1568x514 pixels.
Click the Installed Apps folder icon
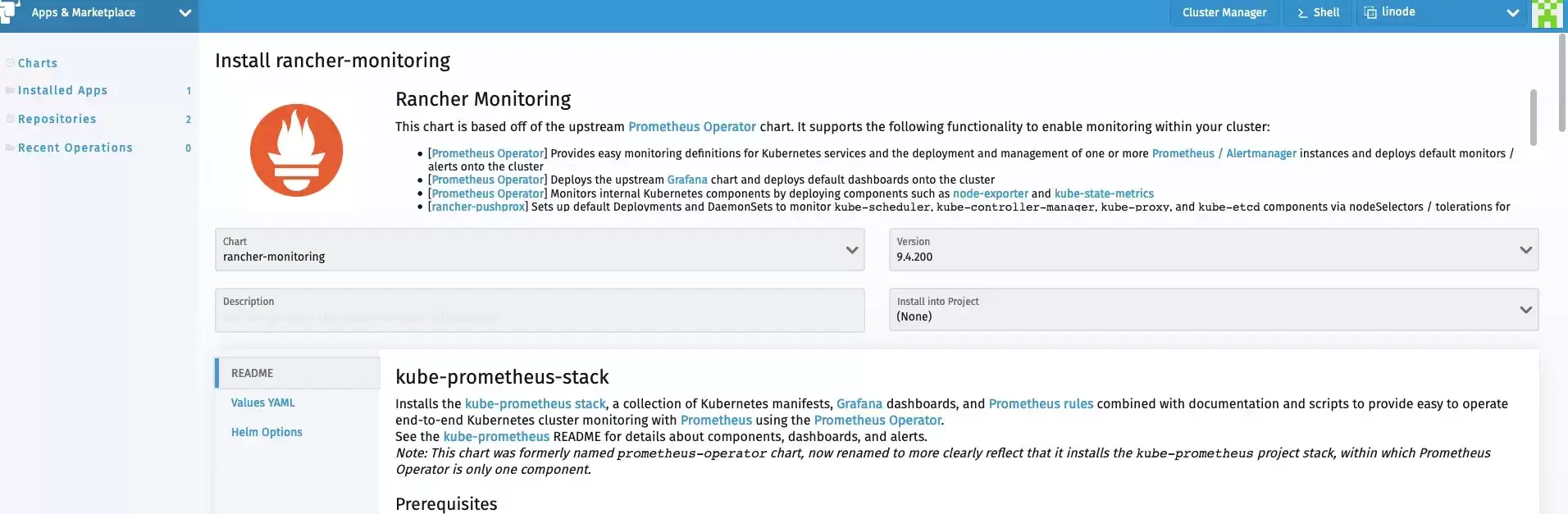pos(10,90)
